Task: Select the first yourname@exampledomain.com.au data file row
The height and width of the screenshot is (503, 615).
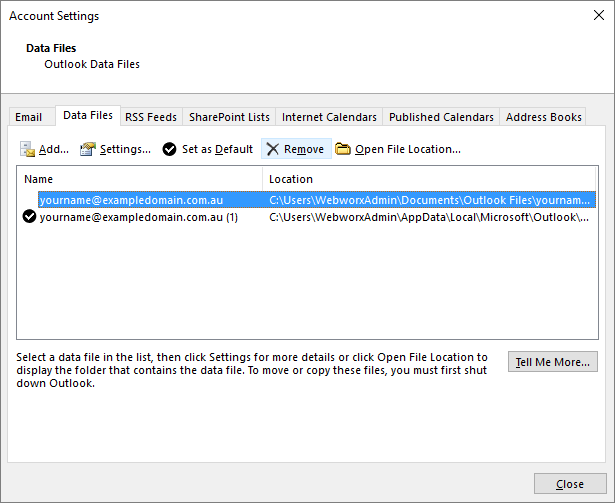Action: coord(130,200)
